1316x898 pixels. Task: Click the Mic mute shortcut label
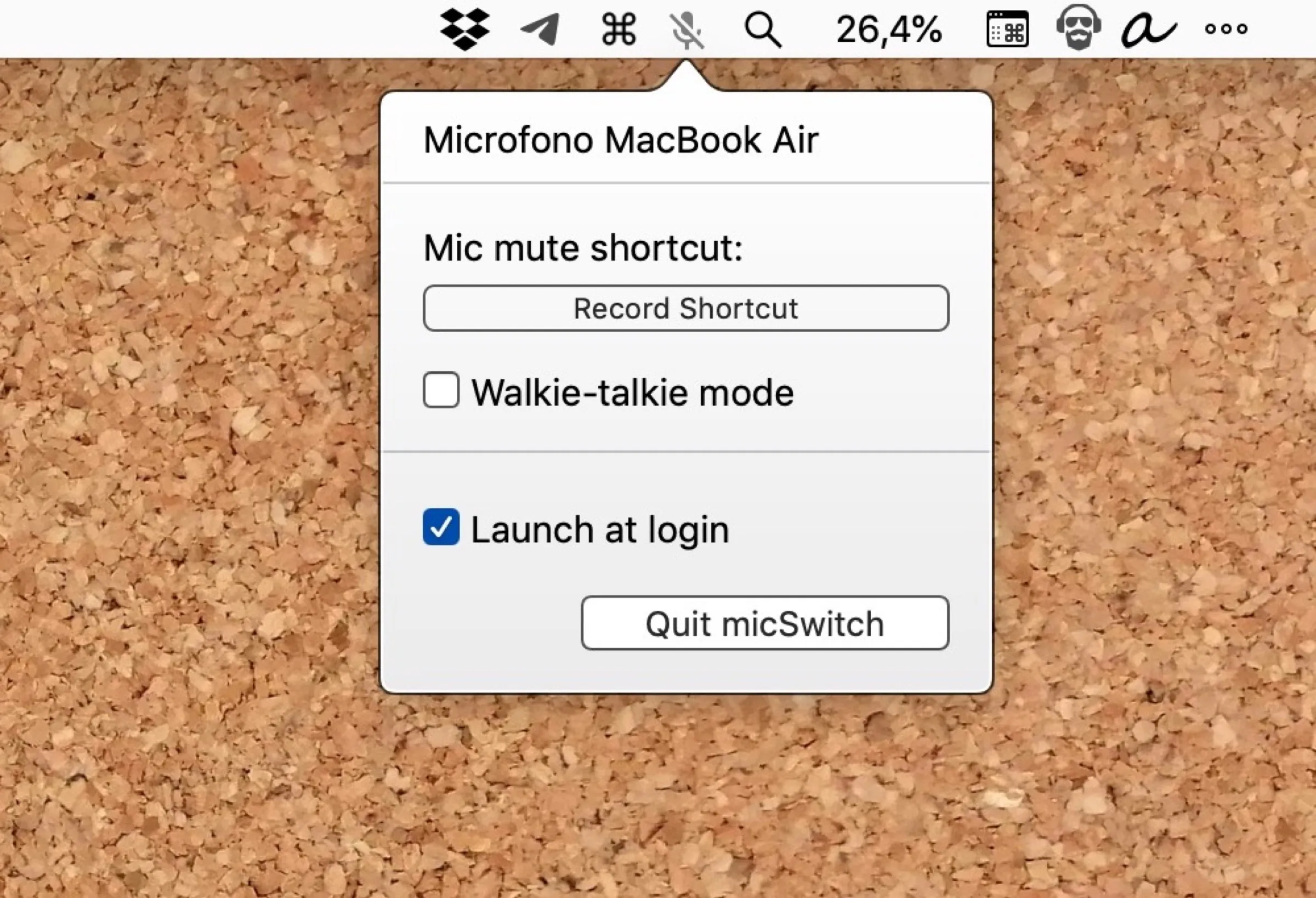click(x=583, y=247)
